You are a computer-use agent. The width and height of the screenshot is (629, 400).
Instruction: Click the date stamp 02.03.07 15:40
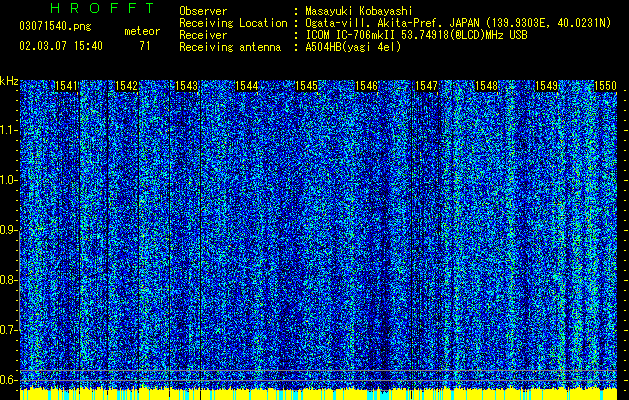(61, 46)
